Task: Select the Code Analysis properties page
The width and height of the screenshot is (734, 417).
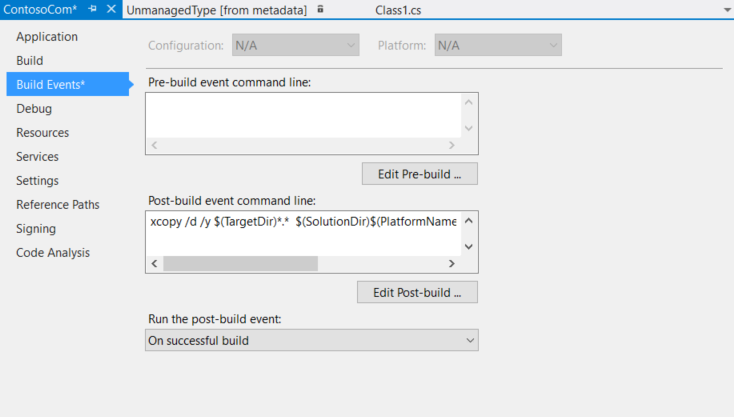Action: 53,253
